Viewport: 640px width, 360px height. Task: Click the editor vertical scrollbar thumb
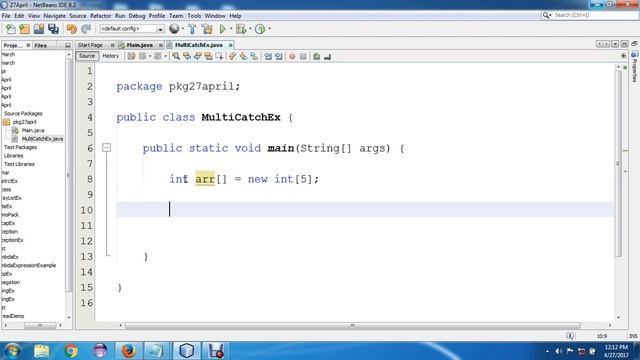coord(618,163)
